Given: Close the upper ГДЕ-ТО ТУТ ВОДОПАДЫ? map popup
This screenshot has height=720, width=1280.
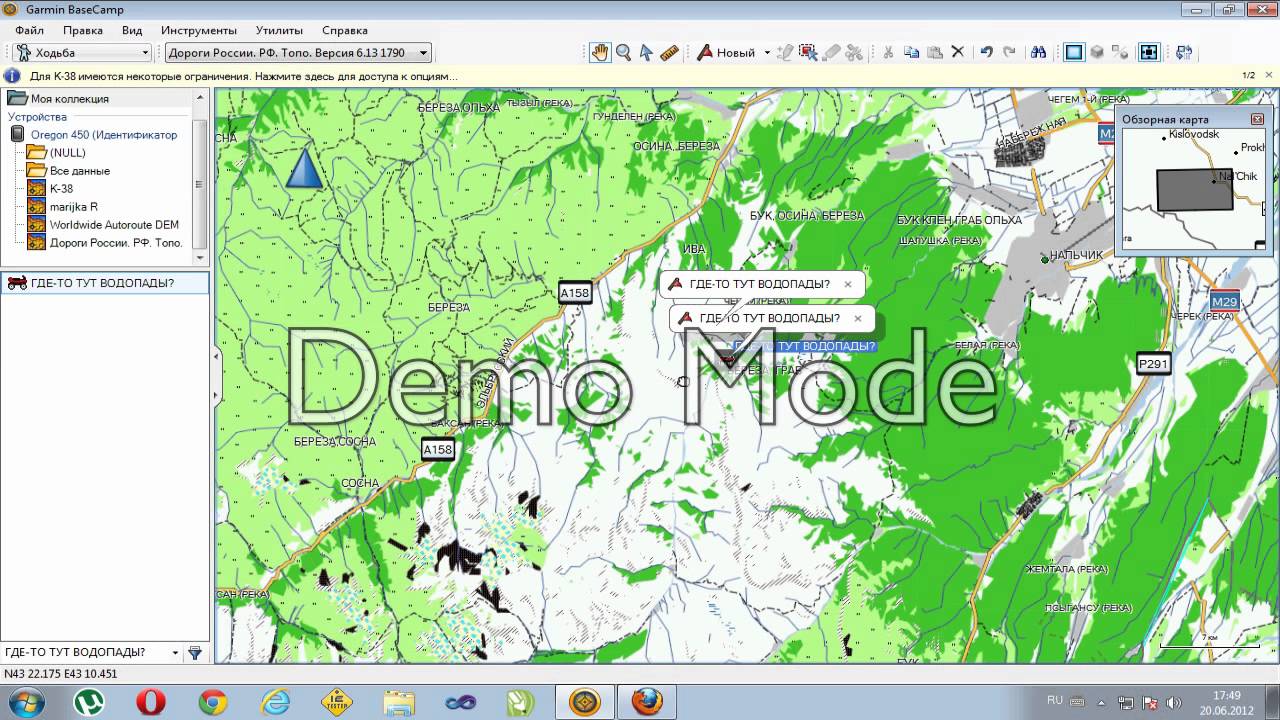Looking at the screenshot, I should (x=848, y=284).
